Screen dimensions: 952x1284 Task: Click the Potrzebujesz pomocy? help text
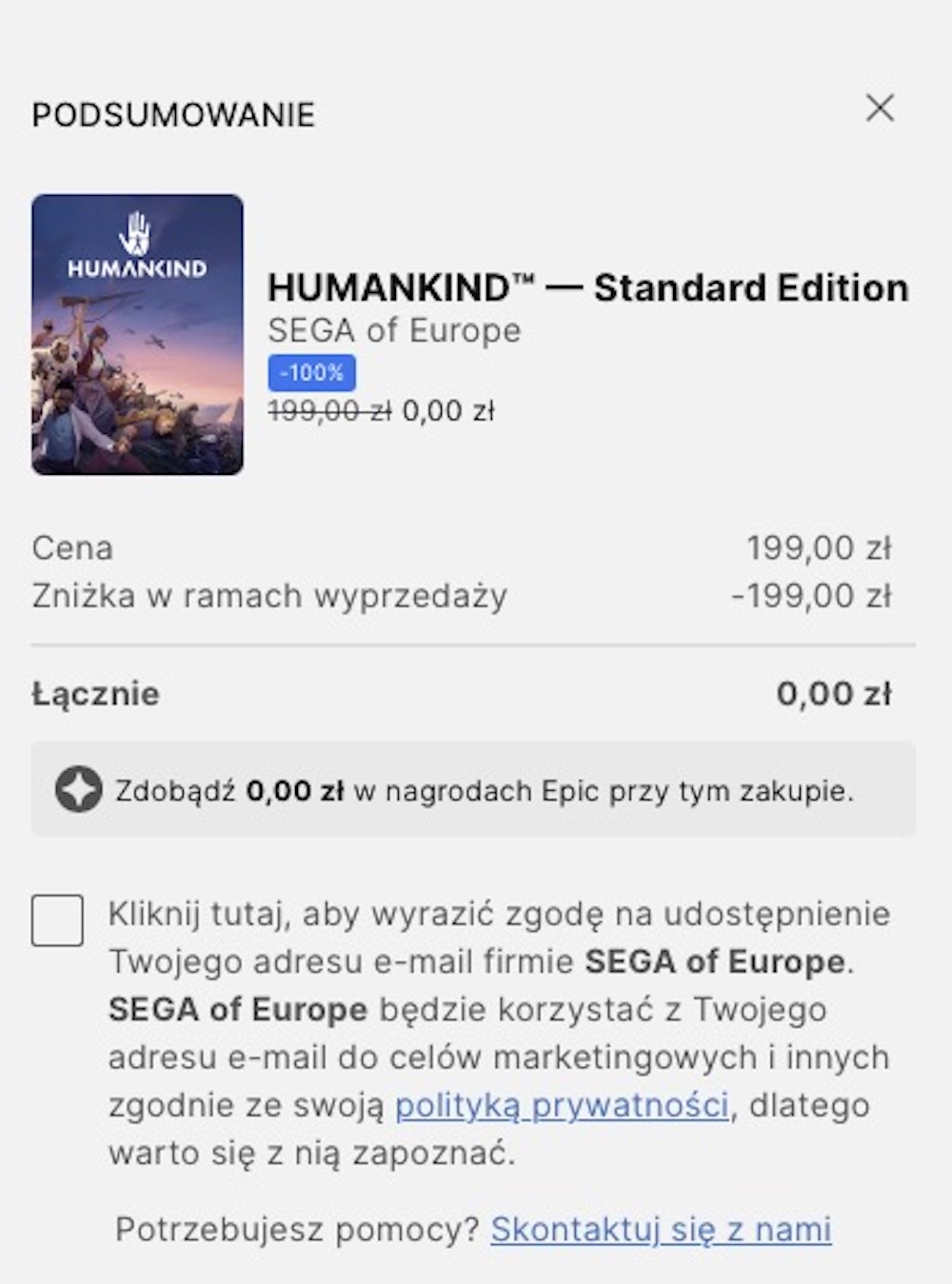coord(297,1229)
